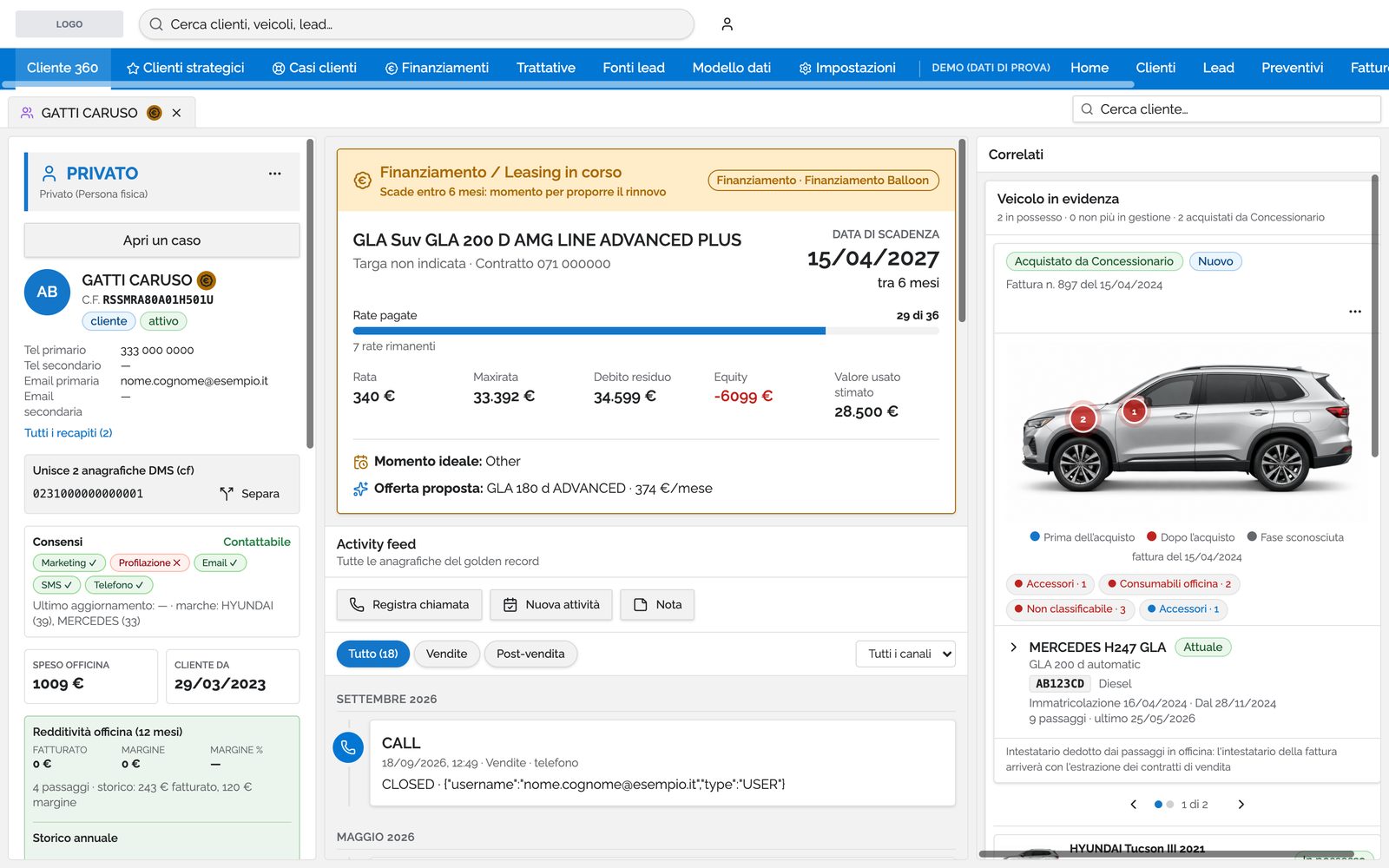Toggle the Profilazione consent chip
Image resolution: width=1389 pixels, height=868 pixels.
(149, 562)
